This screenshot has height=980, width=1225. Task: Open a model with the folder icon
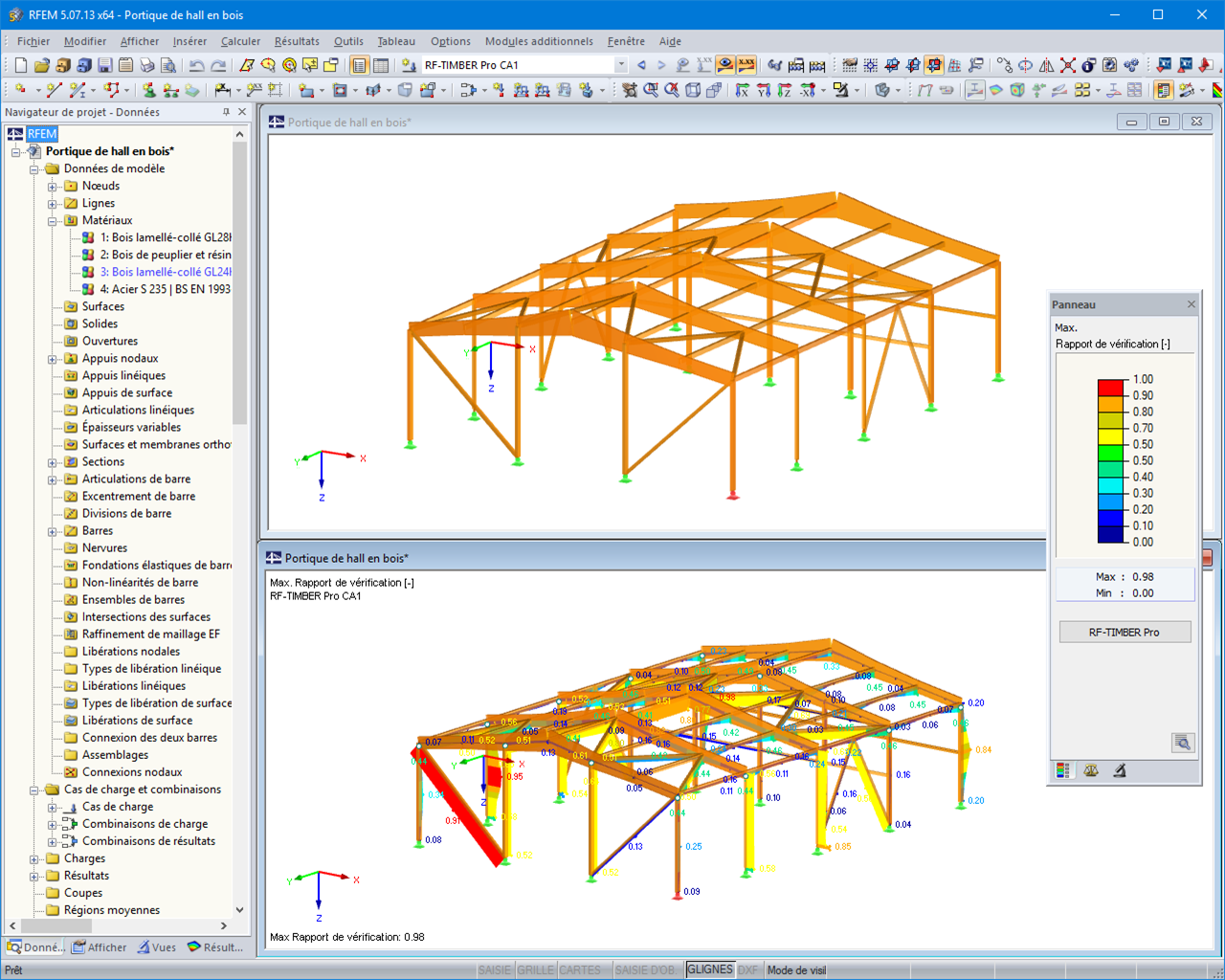pyautogui.click(x=41, y=65)
